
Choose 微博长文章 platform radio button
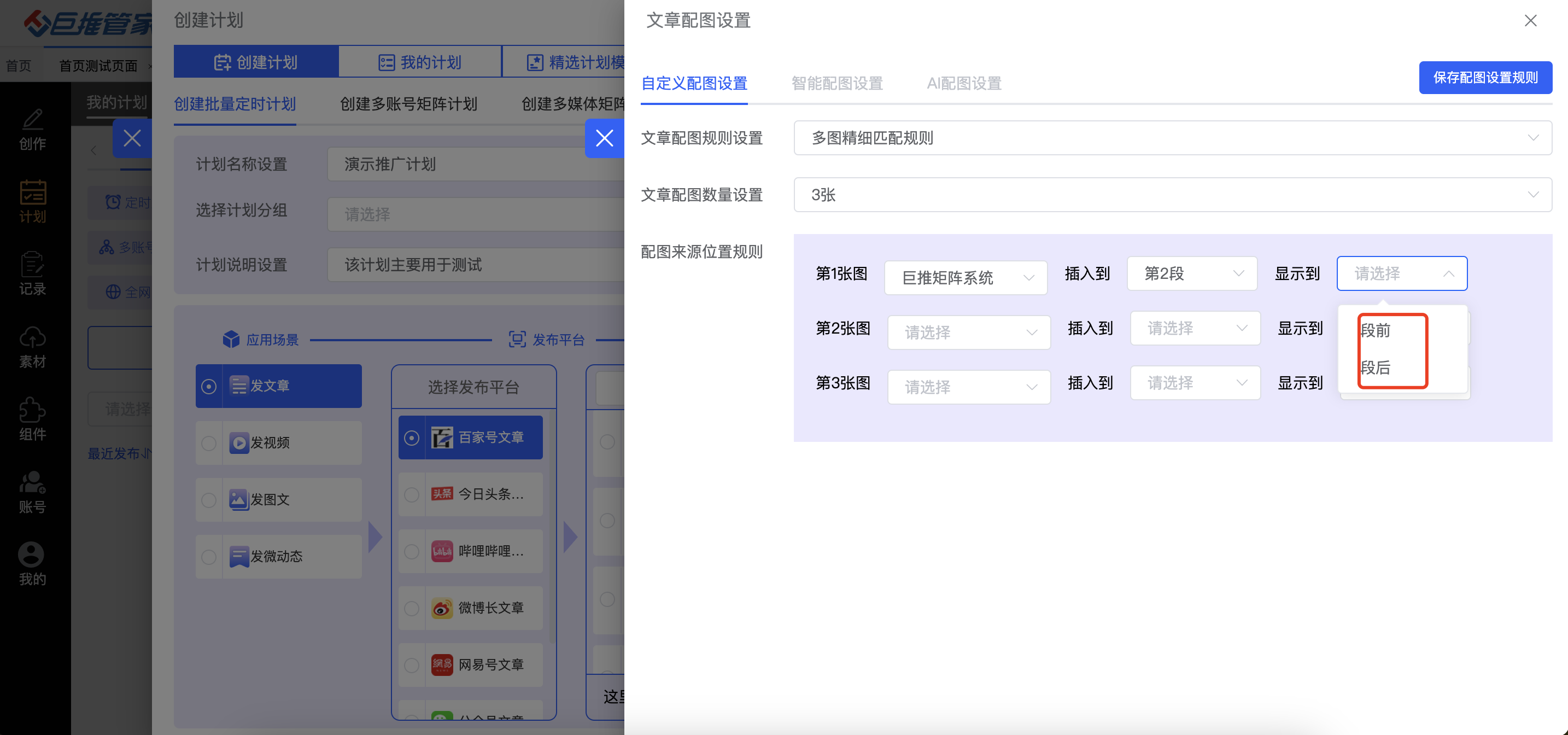pos(412,608)
